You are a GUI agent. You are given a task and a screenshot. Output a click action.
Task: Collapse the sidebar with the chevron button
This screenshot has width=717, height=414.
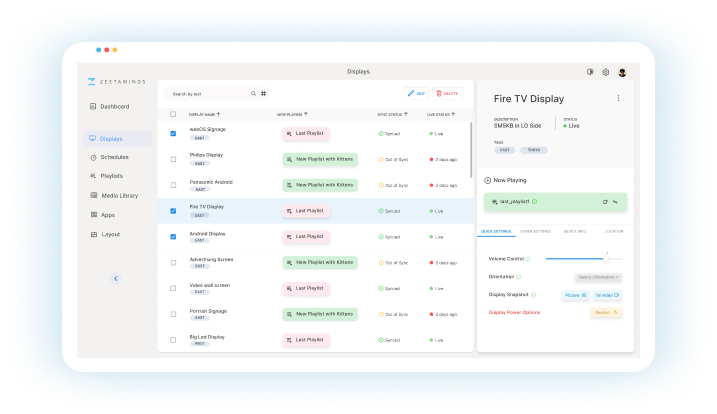click(x=116, y=278)
